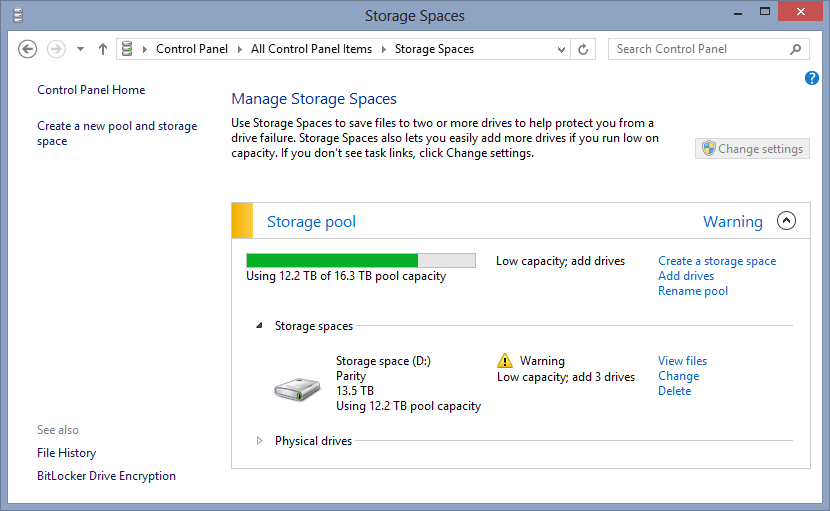
Task: Collapse the Storage spaces group triangle
Action: tap(259, 326)
